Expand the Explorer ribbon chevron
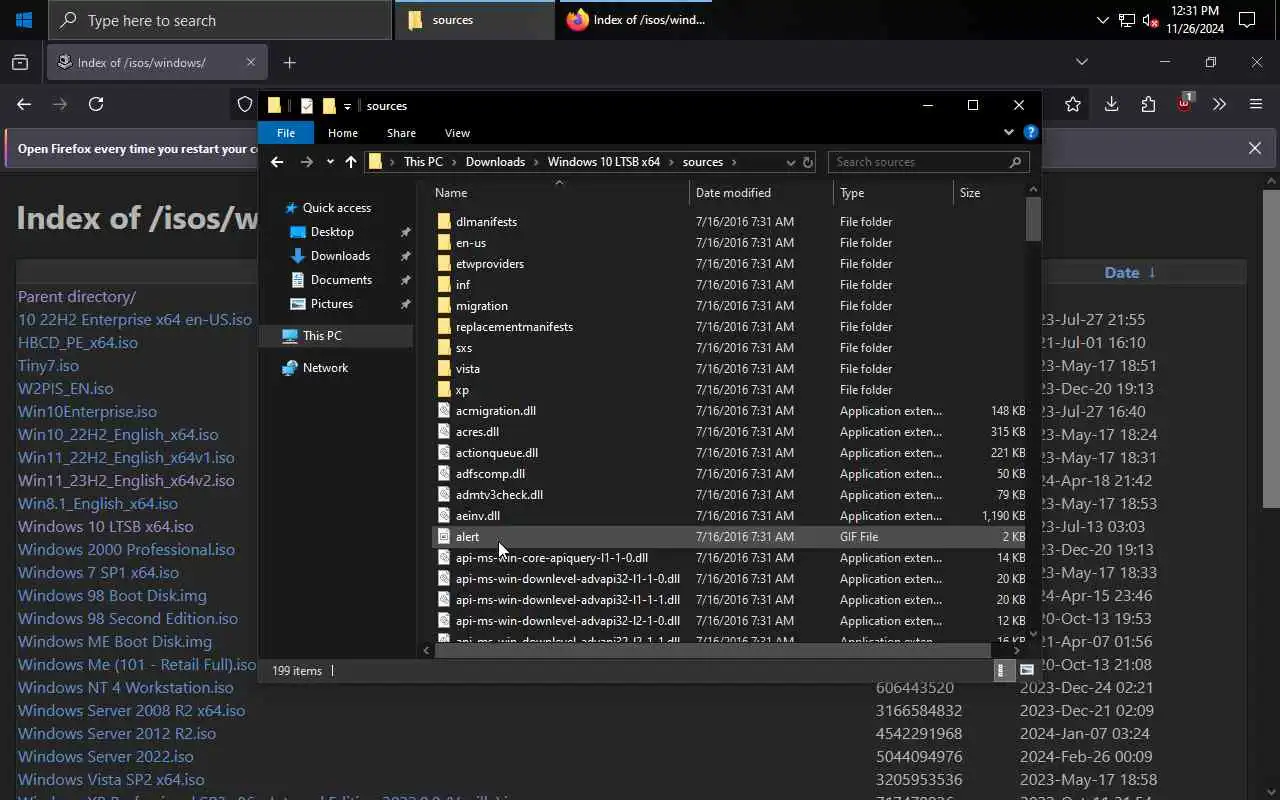This screenshot has height=800, width=1280. coord(1008,132)
